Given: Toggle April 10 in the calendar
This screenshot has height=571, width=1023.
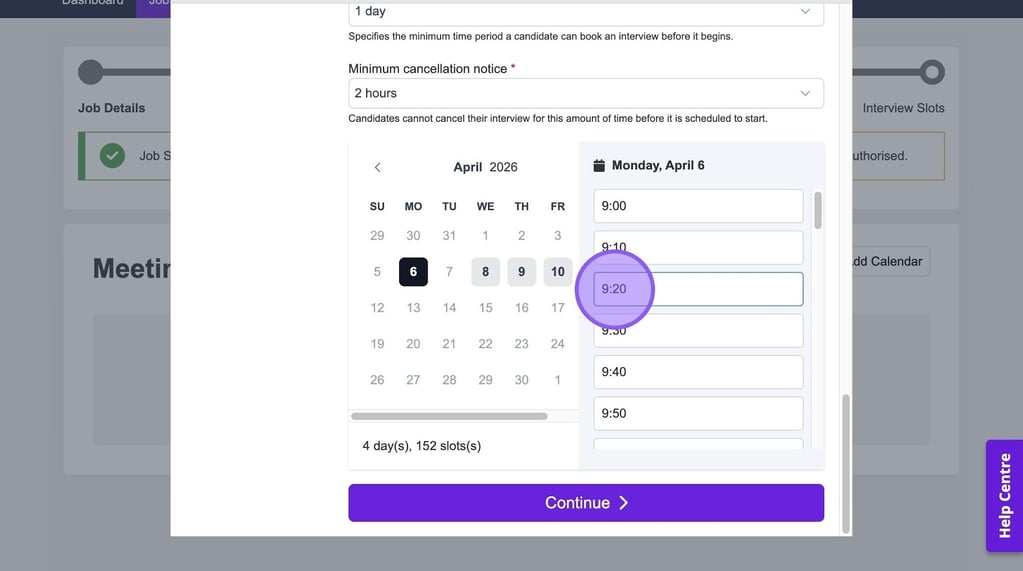Looking at the screenshot, I should click(557, 272).
